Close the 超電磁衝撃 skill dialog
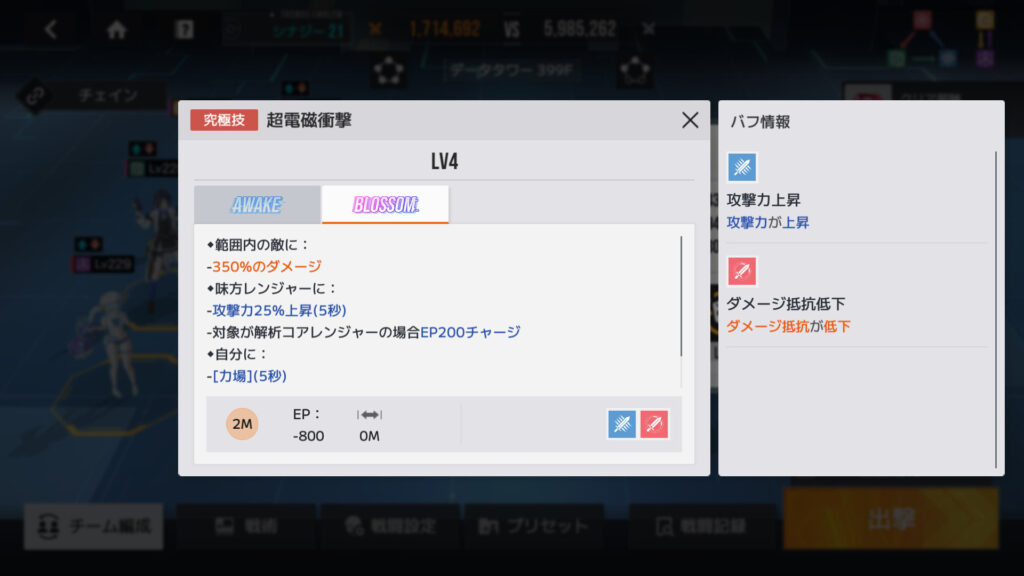 coord(690,120)
